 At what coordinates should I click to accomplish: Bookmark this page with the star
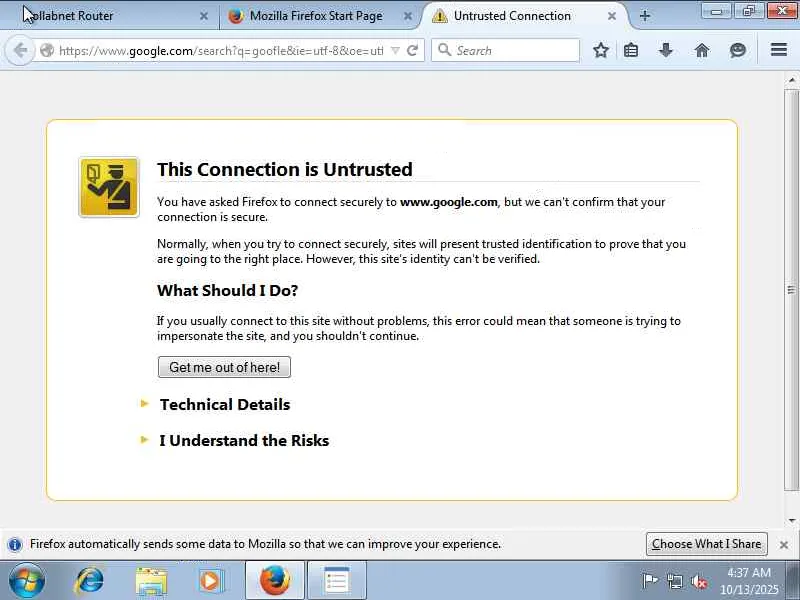click(x=601, y=50)
